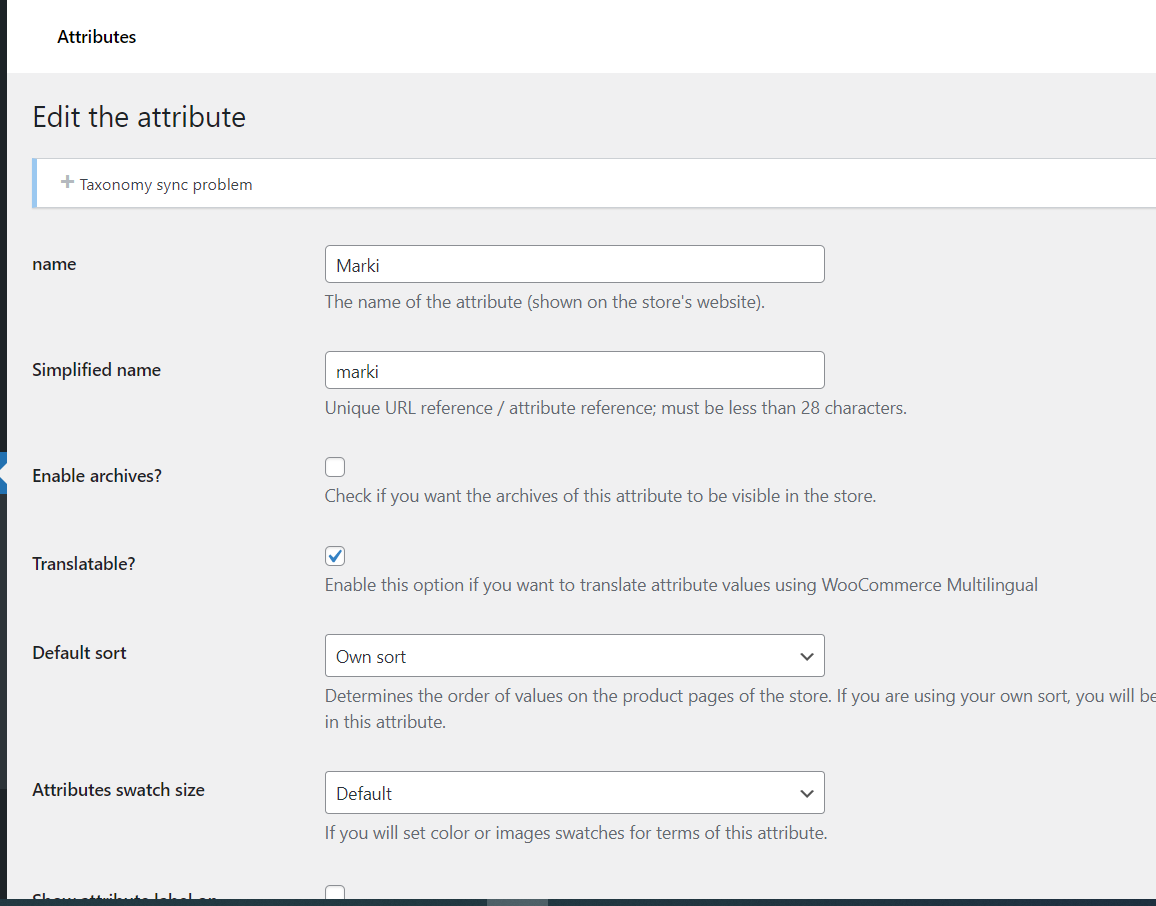Tick the Show attribute label checkbox
This screenshot has width=1156, height=906.
point(335,894)
